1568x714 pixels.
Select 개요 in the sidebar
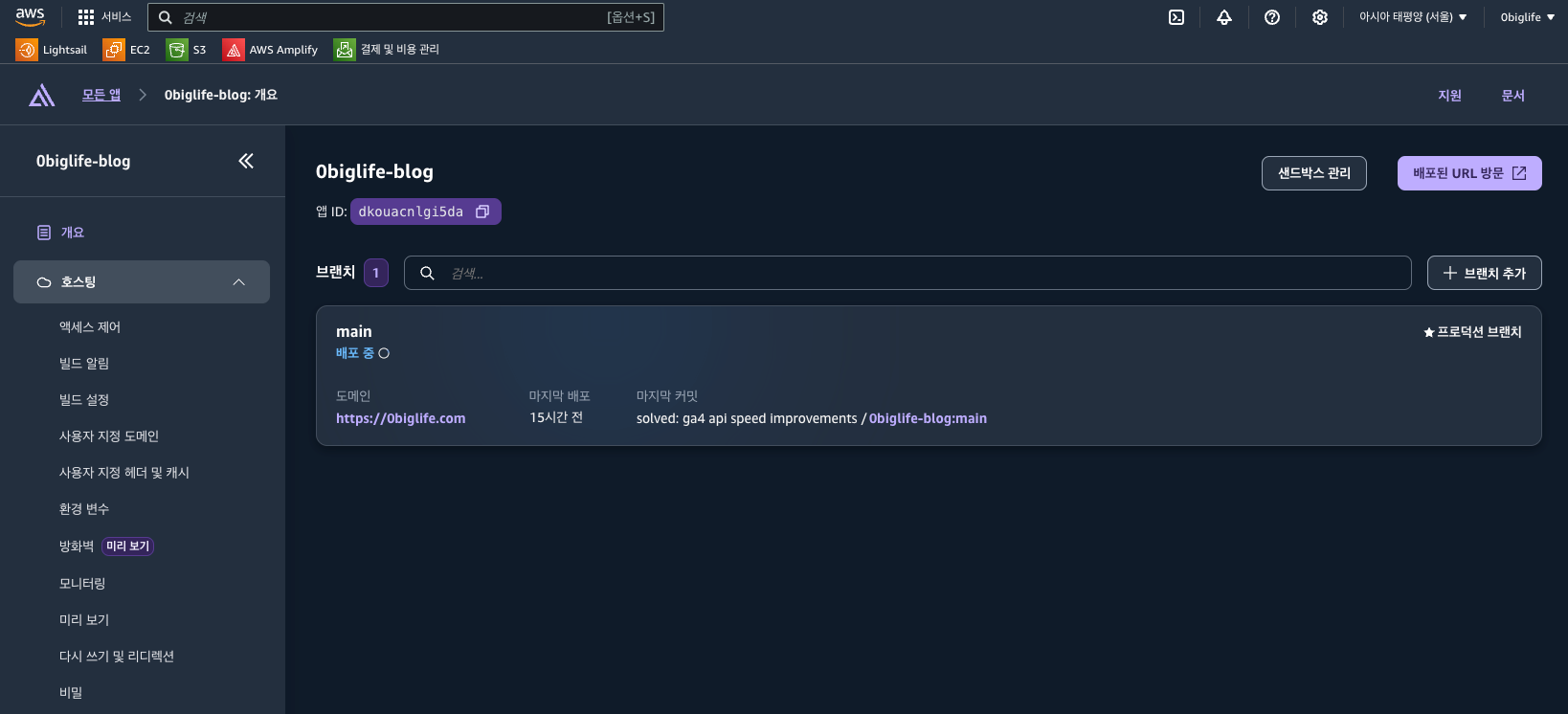[x=73, y=233]
